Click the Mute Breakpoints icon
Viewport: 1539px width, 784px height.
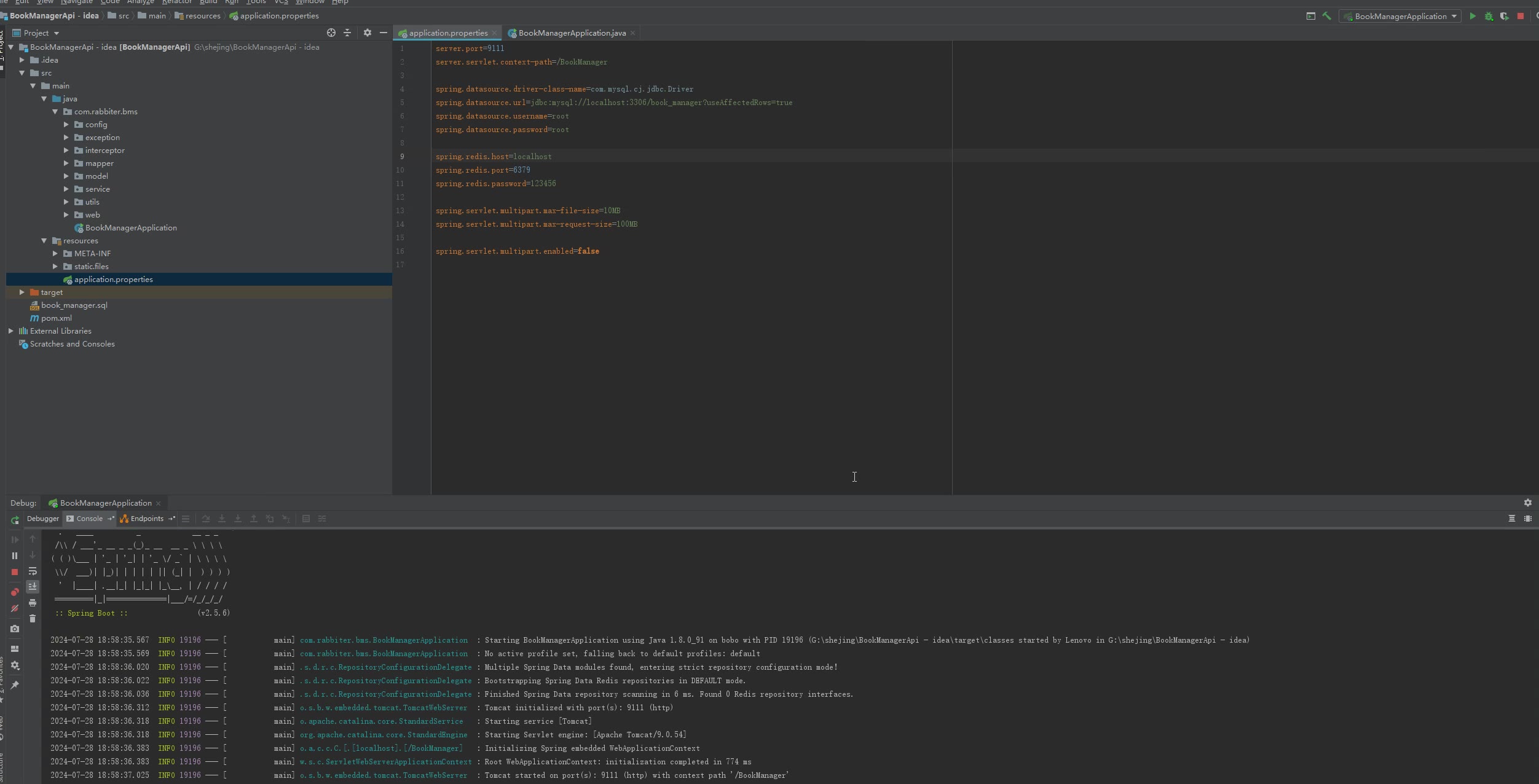15,608
